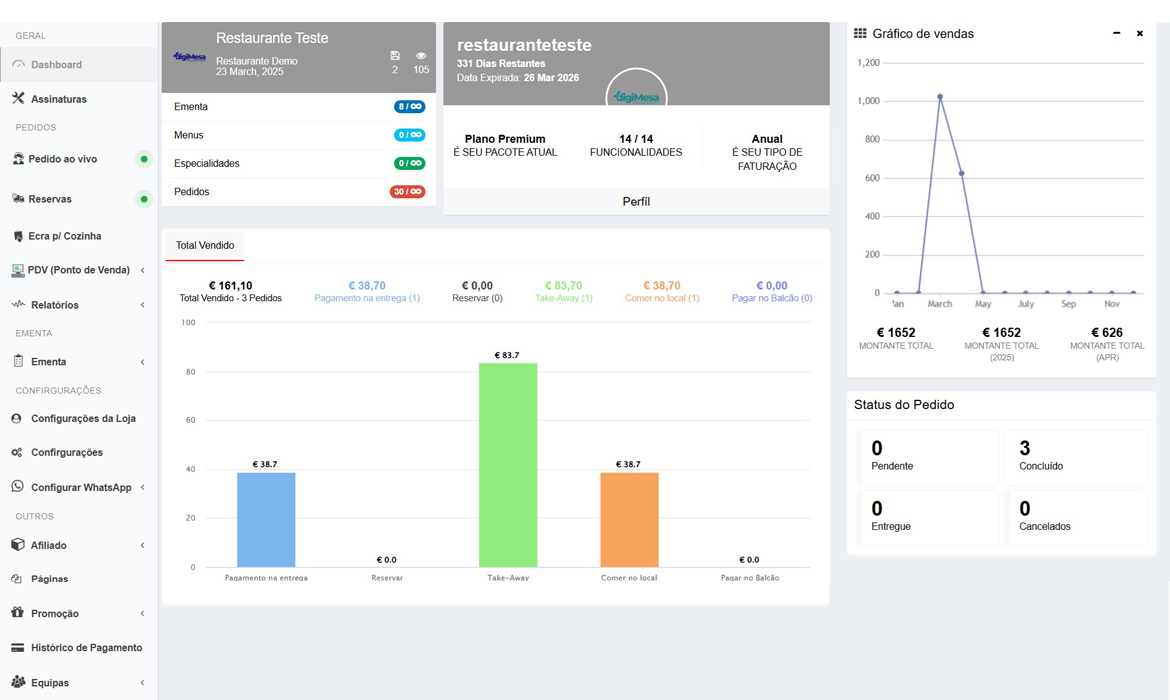The height and width of the screenshot is (700, 1170).
Task: Click the Perfil button
Action: pyautogui.click(x=636, y=201)
